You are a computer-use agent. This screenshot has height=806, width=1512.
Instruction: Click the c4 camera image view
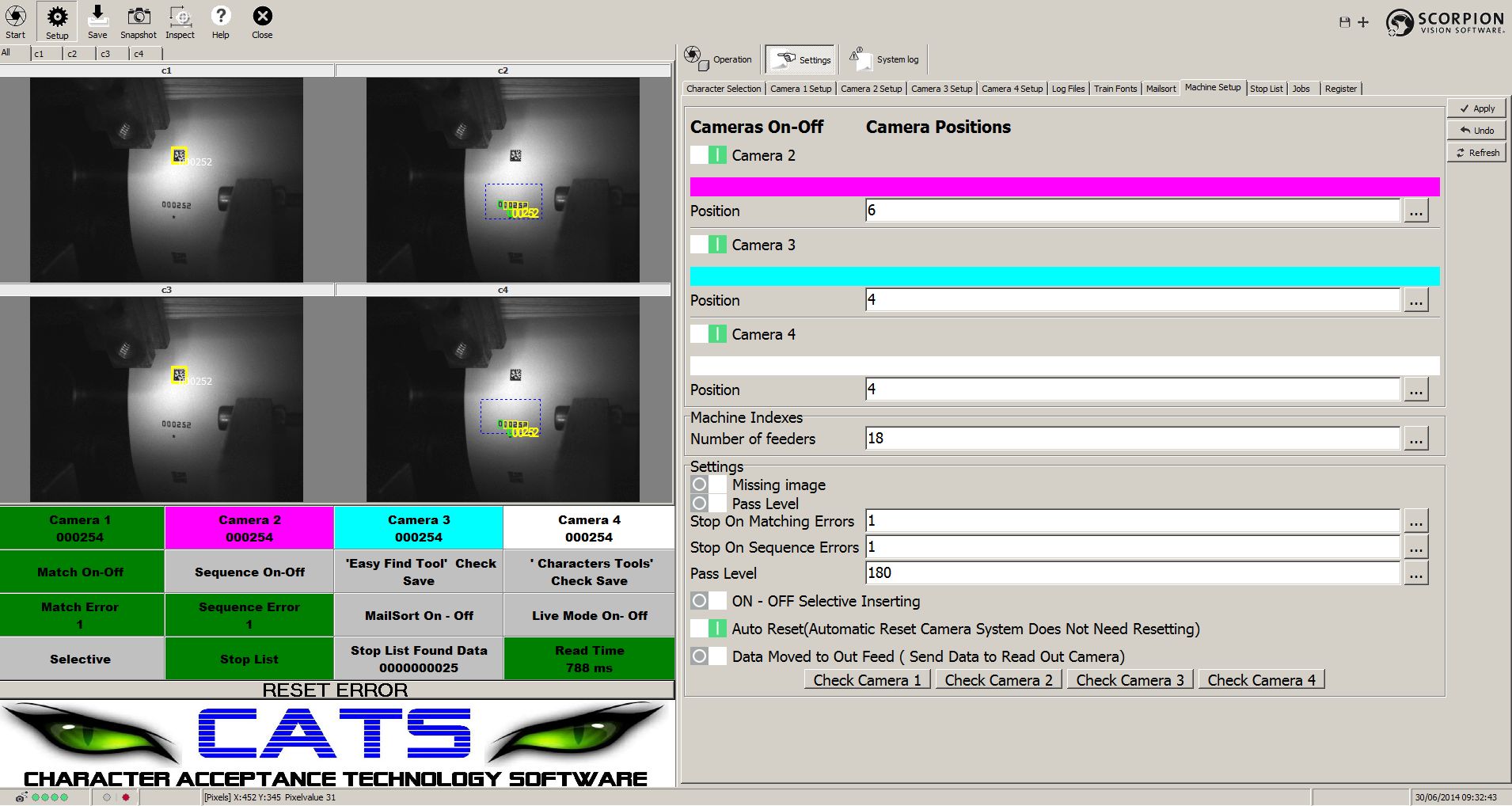pos(503,399)
